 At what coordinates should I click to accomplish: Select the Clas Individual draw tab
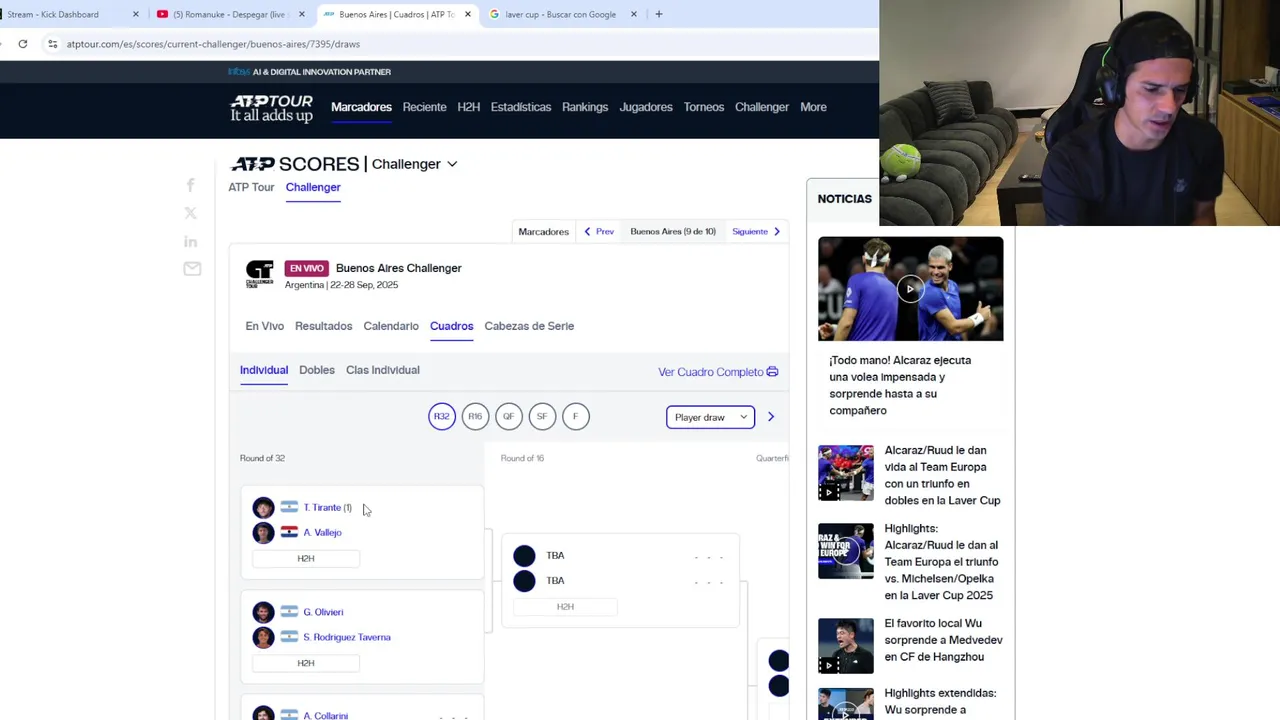[x=383, y=370]
